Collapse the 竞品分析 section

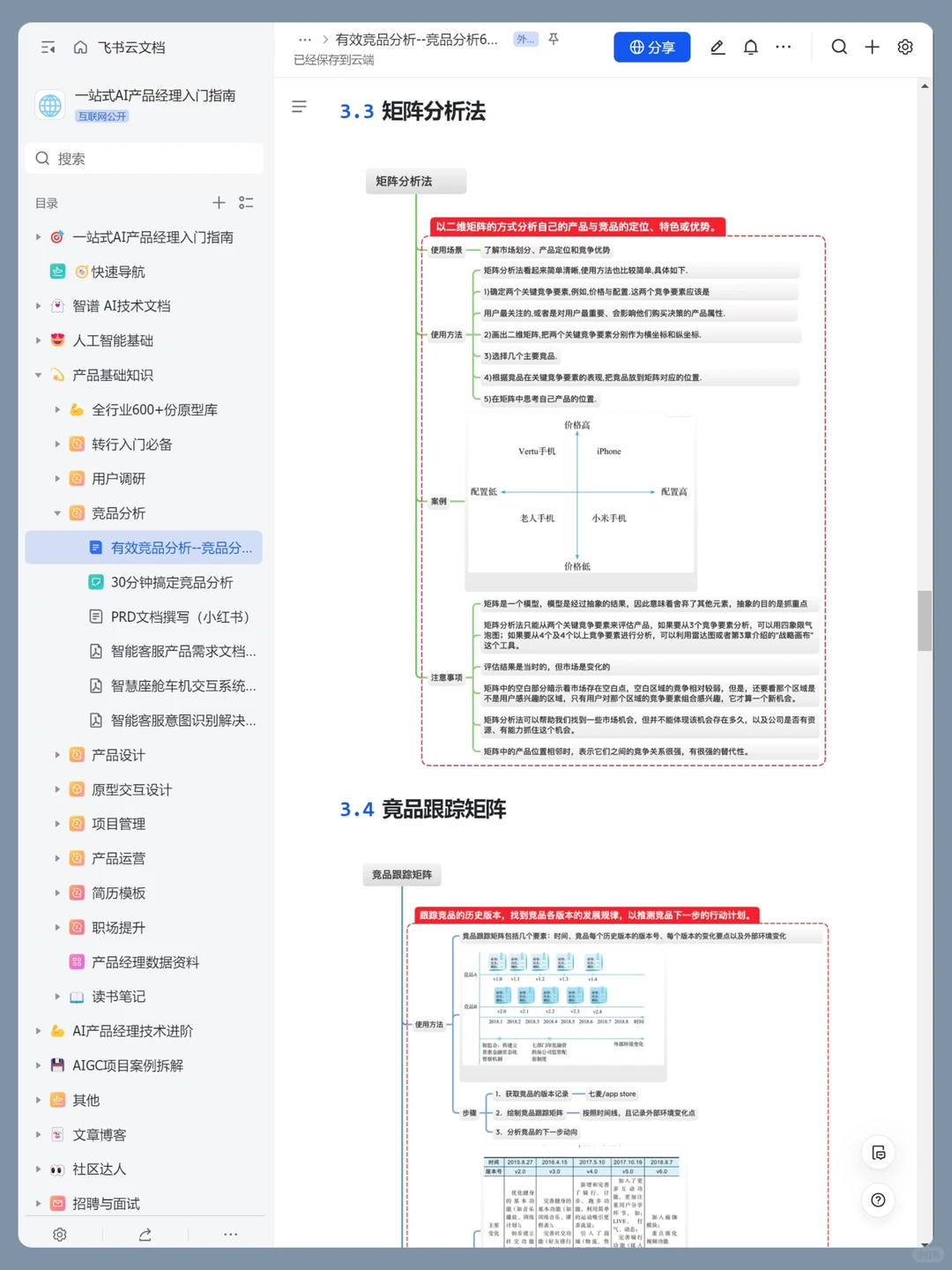click(56, 512)
